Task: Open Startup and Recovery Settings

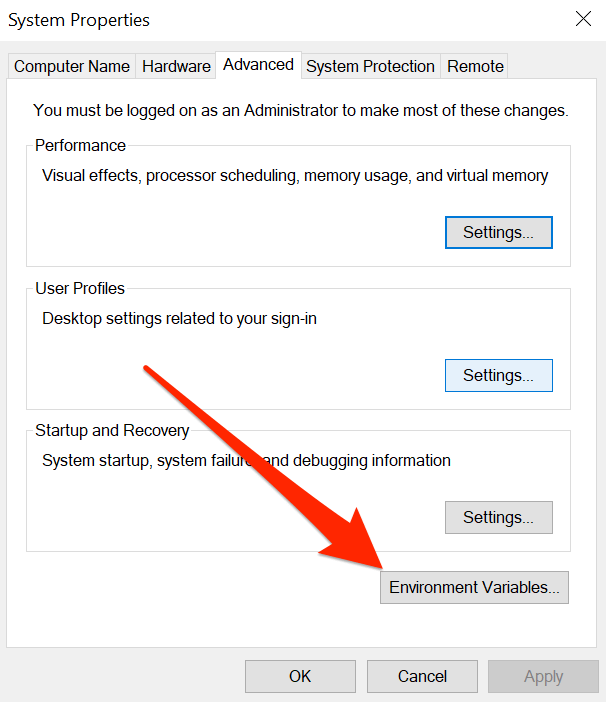Action: tap(498, 517)
